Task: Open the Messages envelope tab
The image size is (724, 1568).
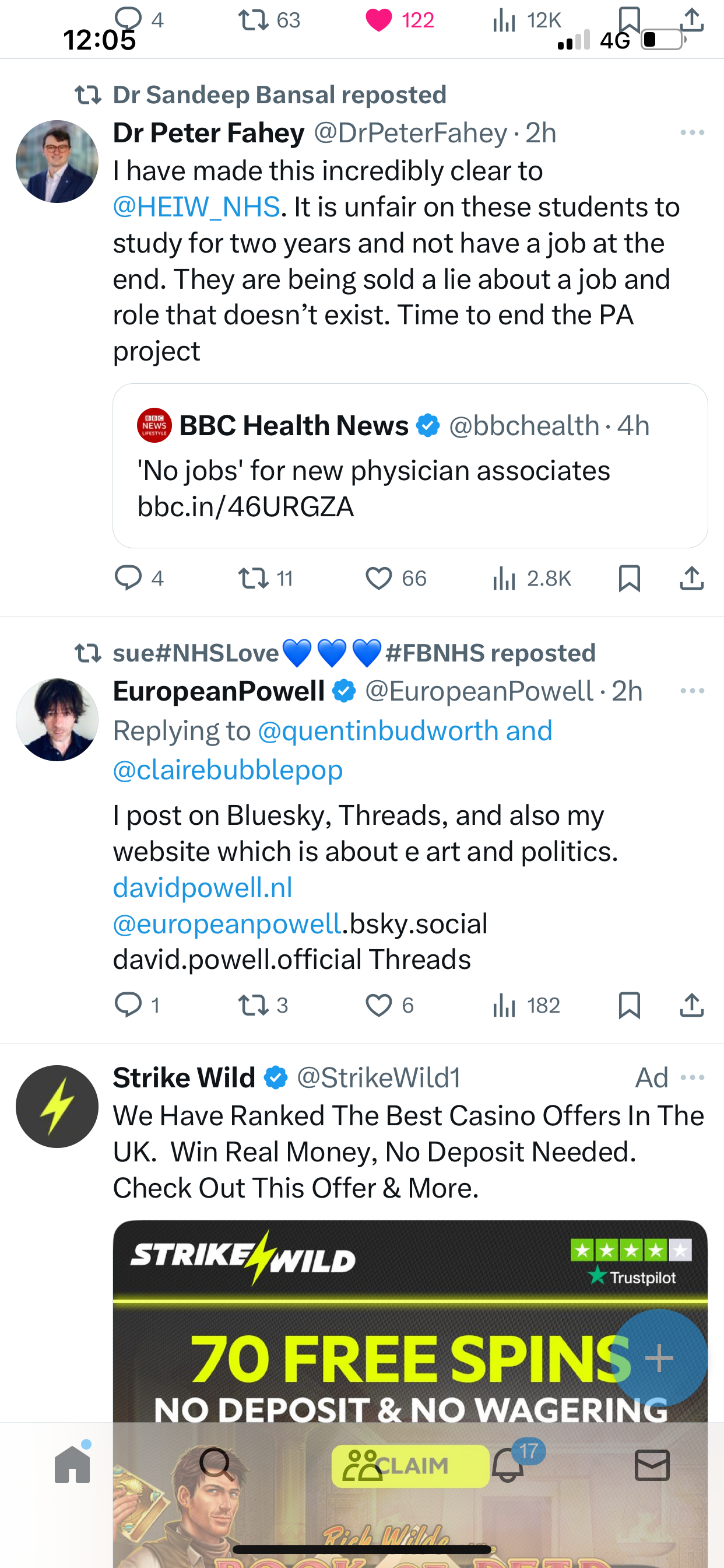Action: [x=652, y=1465]
